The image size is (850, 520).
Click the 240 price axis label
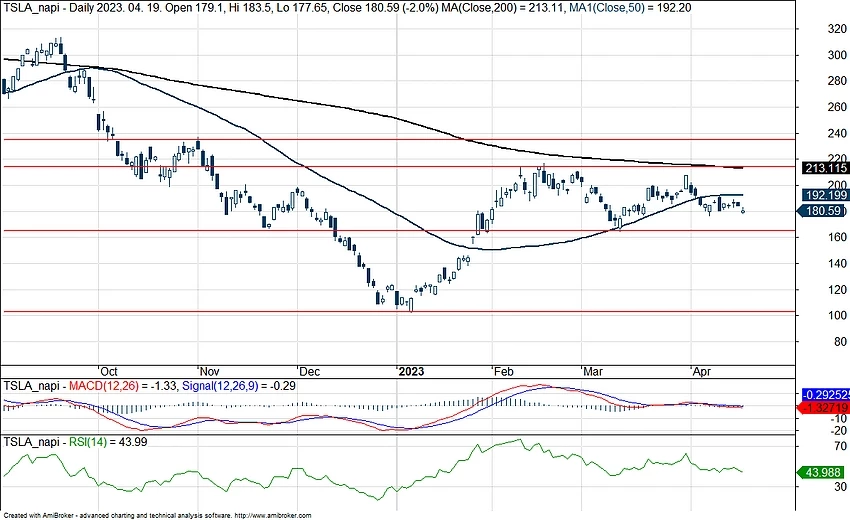pyautogui.click(x=837, y=133)
